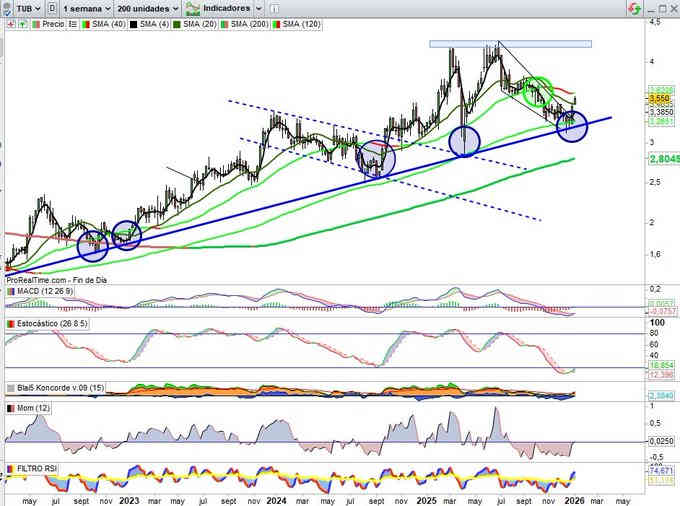The height and width of the screenshot is (506, 680).
Task: Click the SMA (20) green color swatch
Action: pos(172,22)
